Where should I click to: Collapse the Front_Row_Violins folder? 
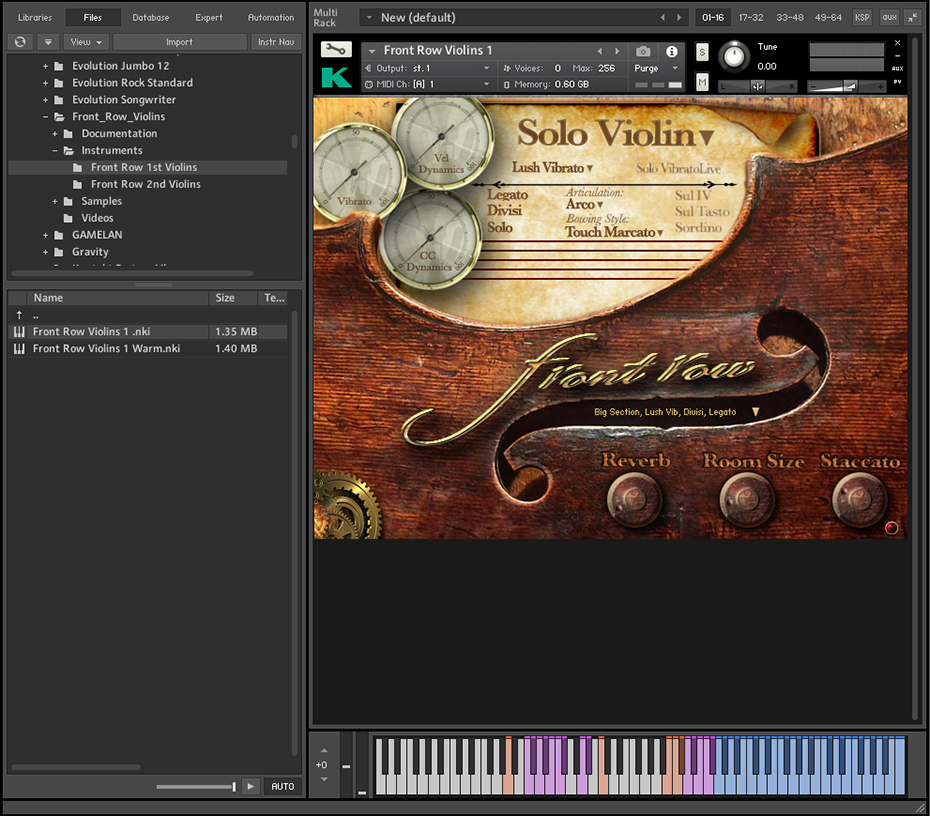tap(45, 117)
